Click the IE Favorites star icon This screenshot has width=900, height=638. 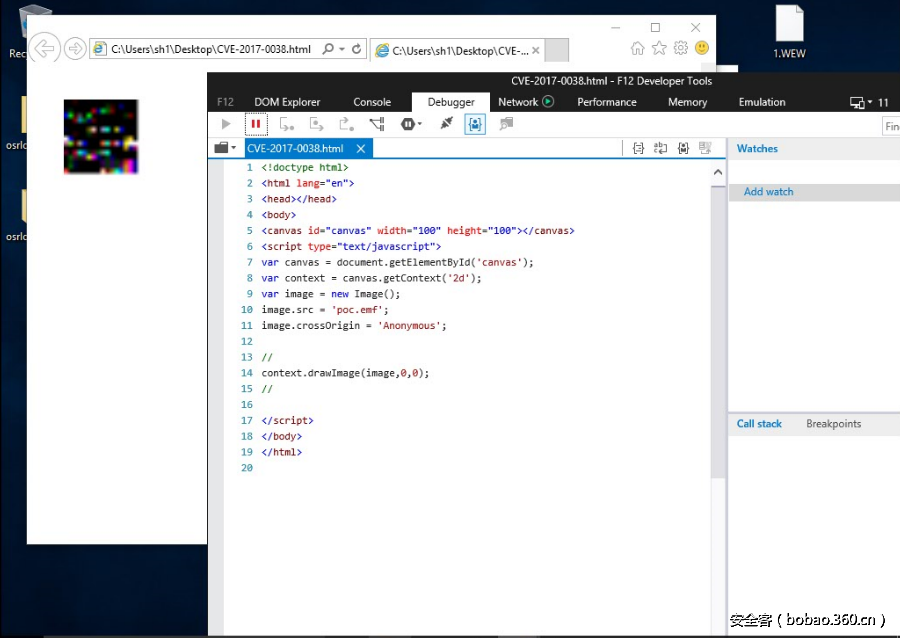(x=659, y=48)
